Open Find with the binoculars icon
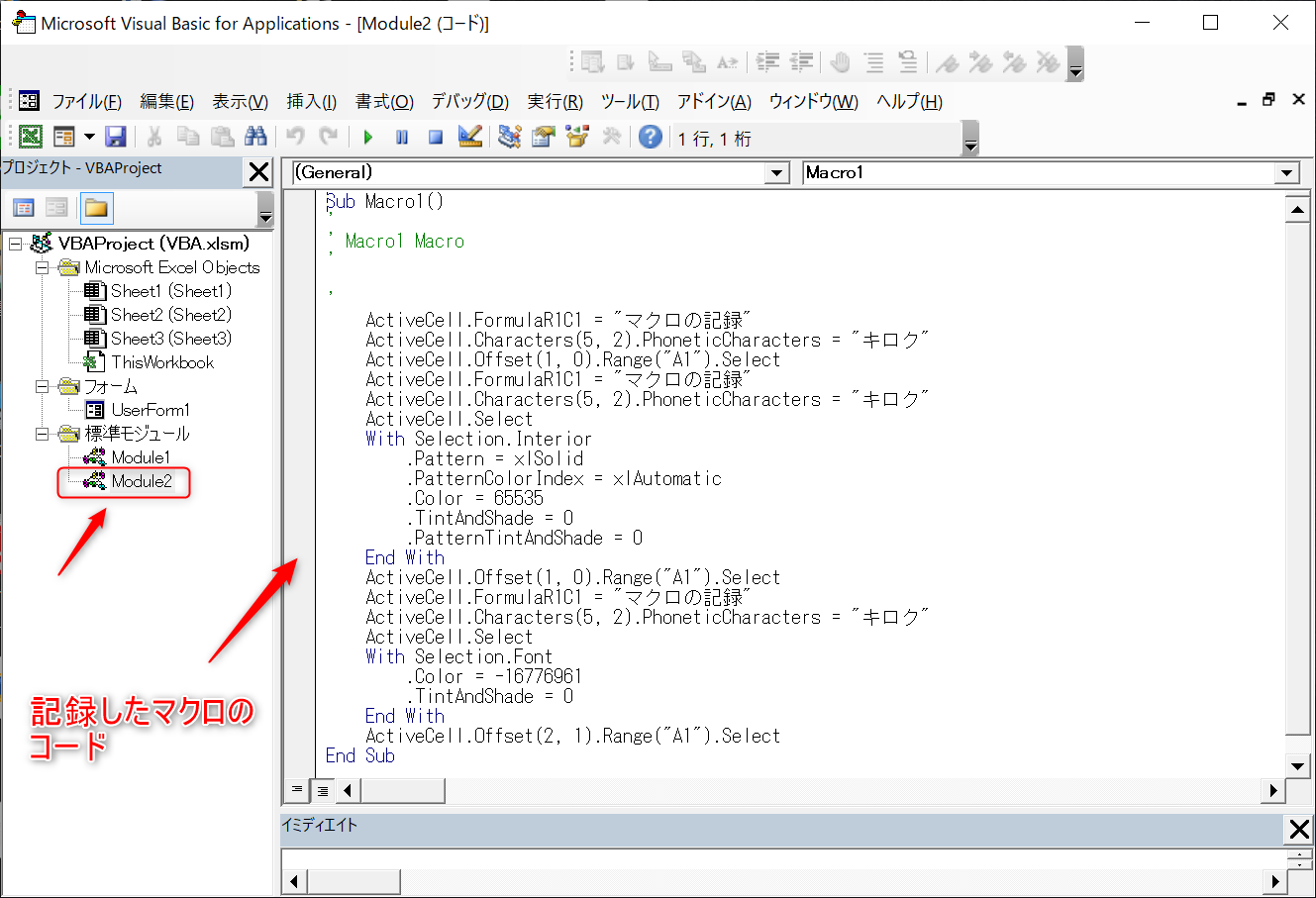This screenshot has height=898, width=1316. pos(255,137)
